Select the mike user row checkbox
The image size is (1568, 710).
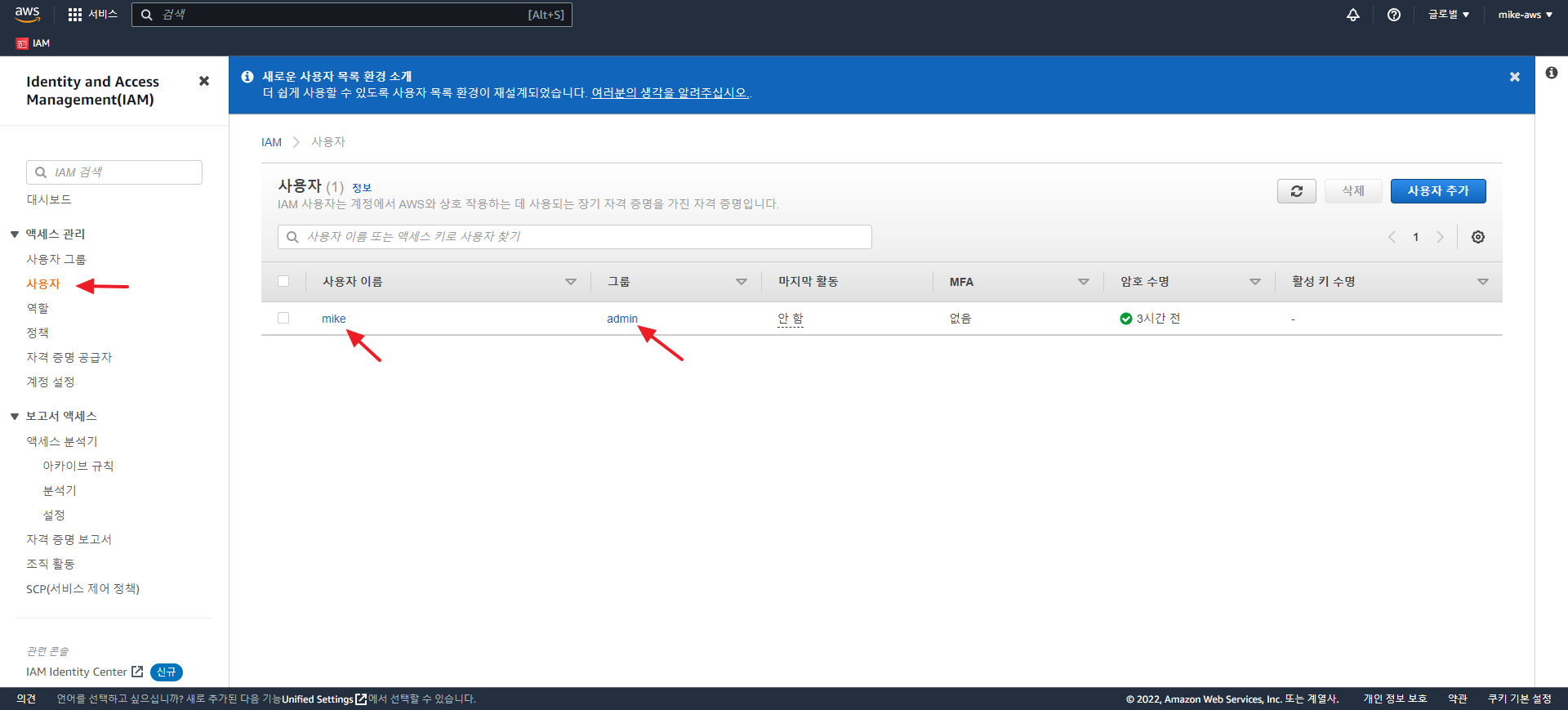click(x=283, y=318)
